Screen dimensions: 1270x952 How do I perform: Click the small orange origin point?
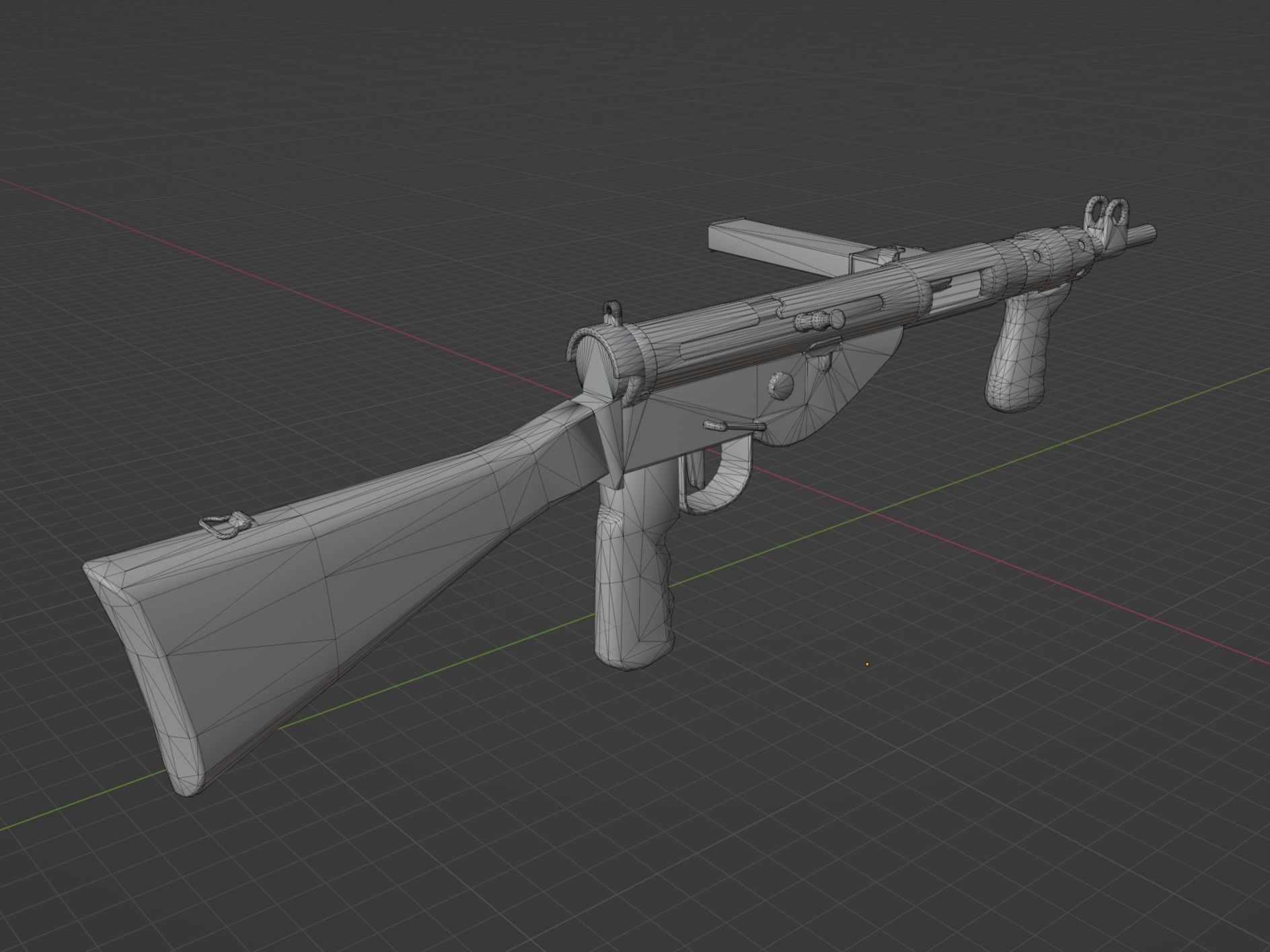867,664
